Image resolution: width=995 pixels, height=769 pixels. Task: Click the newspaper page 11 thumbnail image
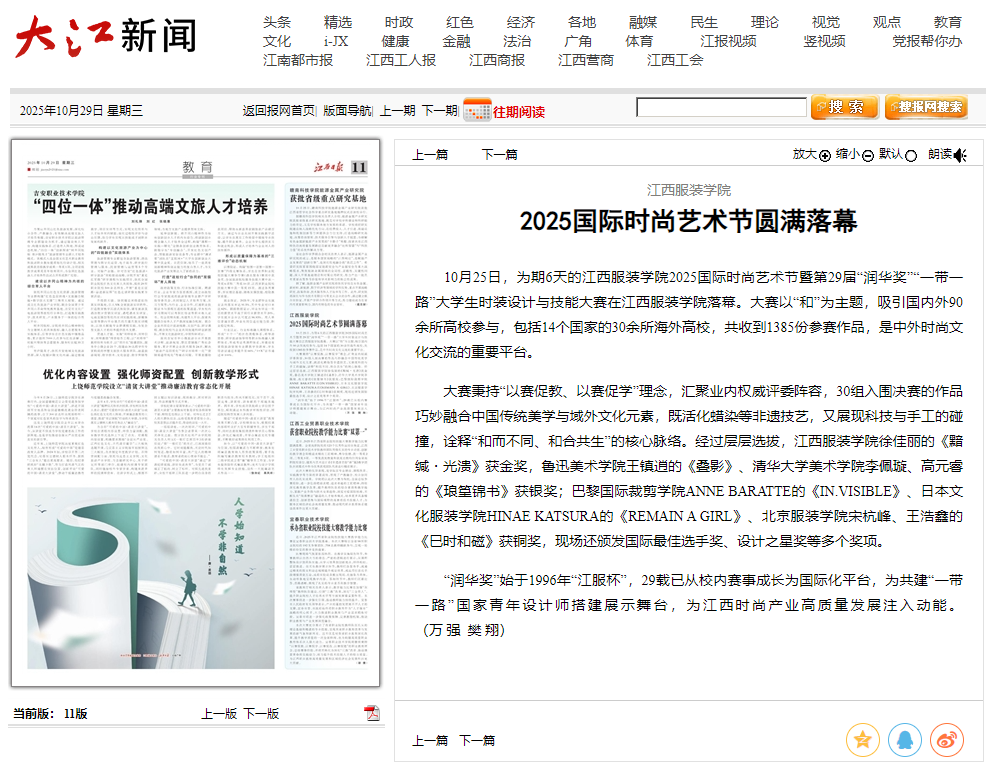pyautogui.click(x=196, y=415)
